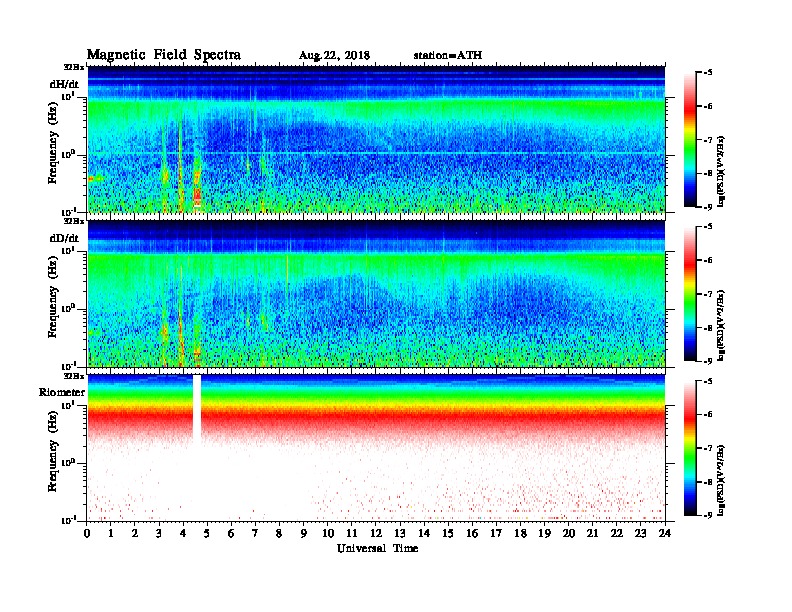Click the "Universal Time" axis label
The image size is (792, 612).
pos(377,548)
